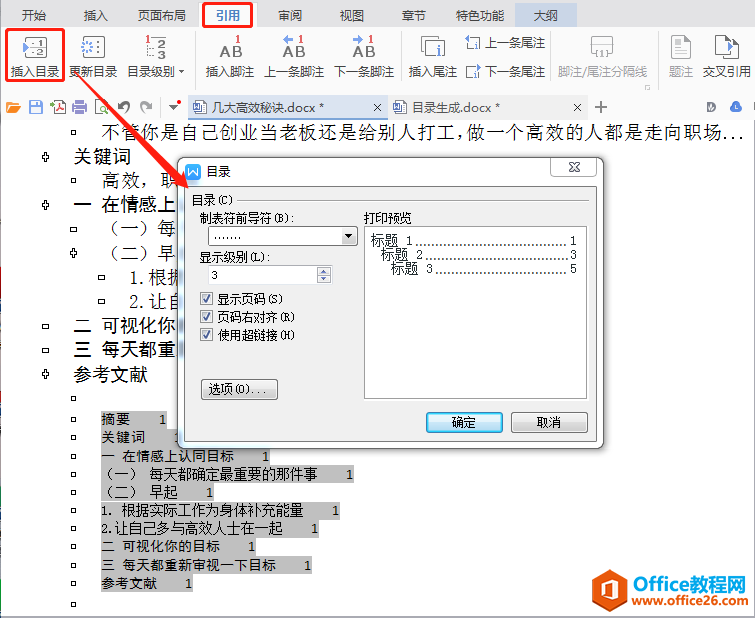Click TOC entry 1. 根据实际工作为身体补充能量
Viewport: 755px width, 618px height.
(x=220, y=511)
